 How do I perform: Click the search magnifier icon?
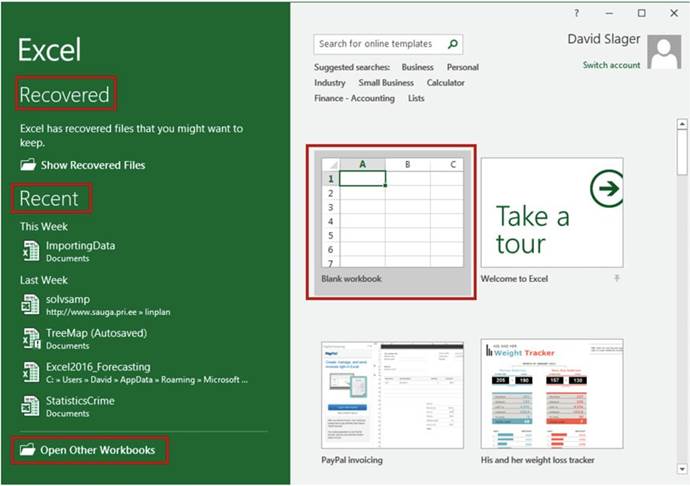coord(453,44)
